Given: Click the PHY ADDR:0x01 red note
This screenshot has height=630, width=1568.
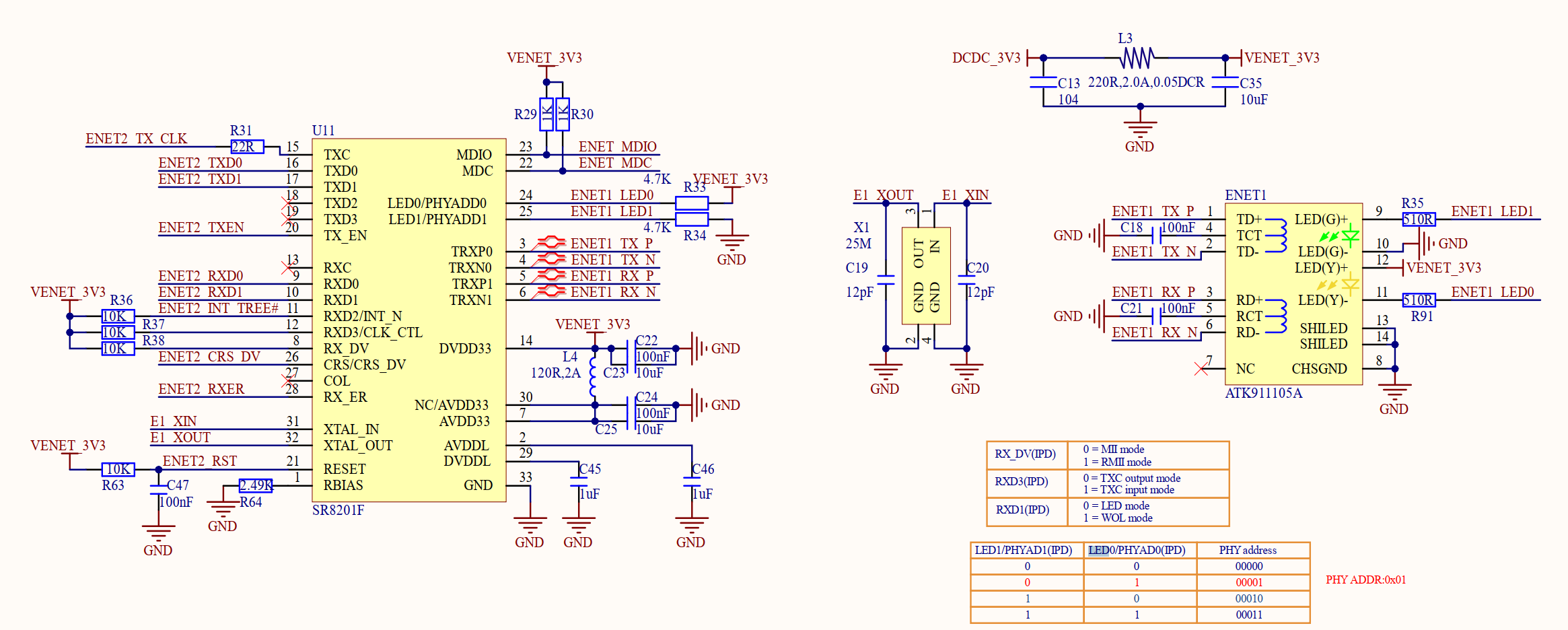Looking at the screenshot, I should tap(1365, 580).
